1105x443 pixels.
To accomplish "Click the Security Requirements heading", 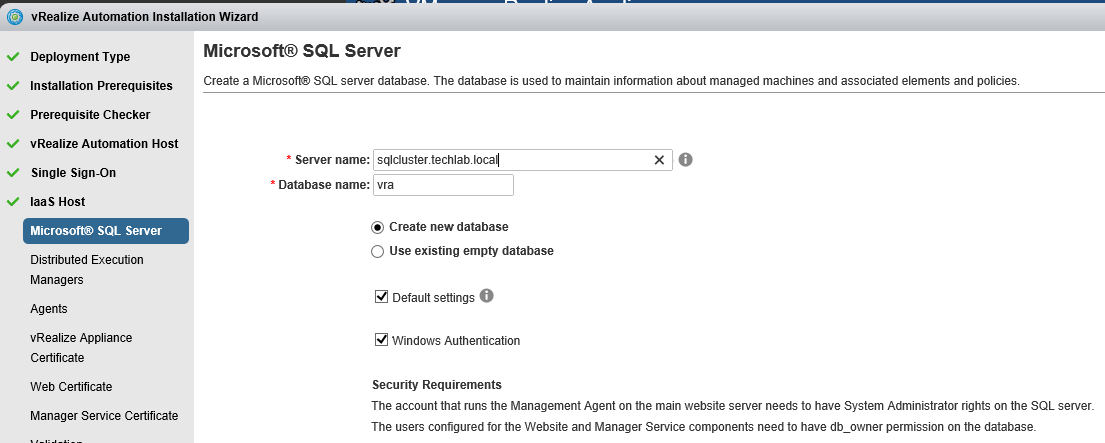I will point(437,385).
